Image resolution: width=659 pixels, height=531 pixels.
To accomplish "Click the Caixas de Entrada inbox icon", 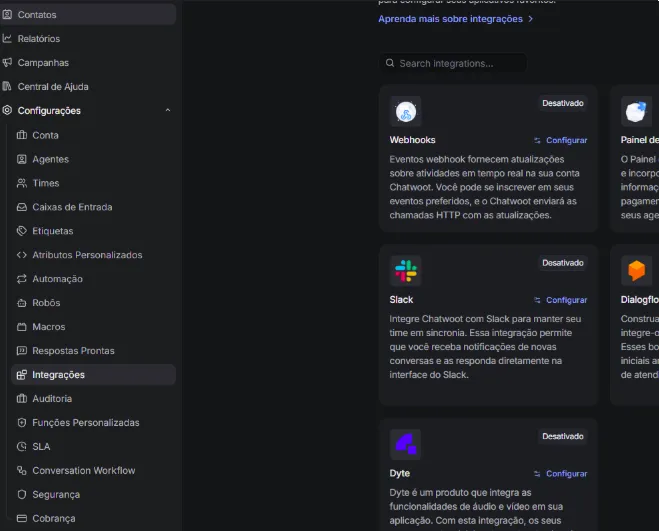I will pos(22,207).
